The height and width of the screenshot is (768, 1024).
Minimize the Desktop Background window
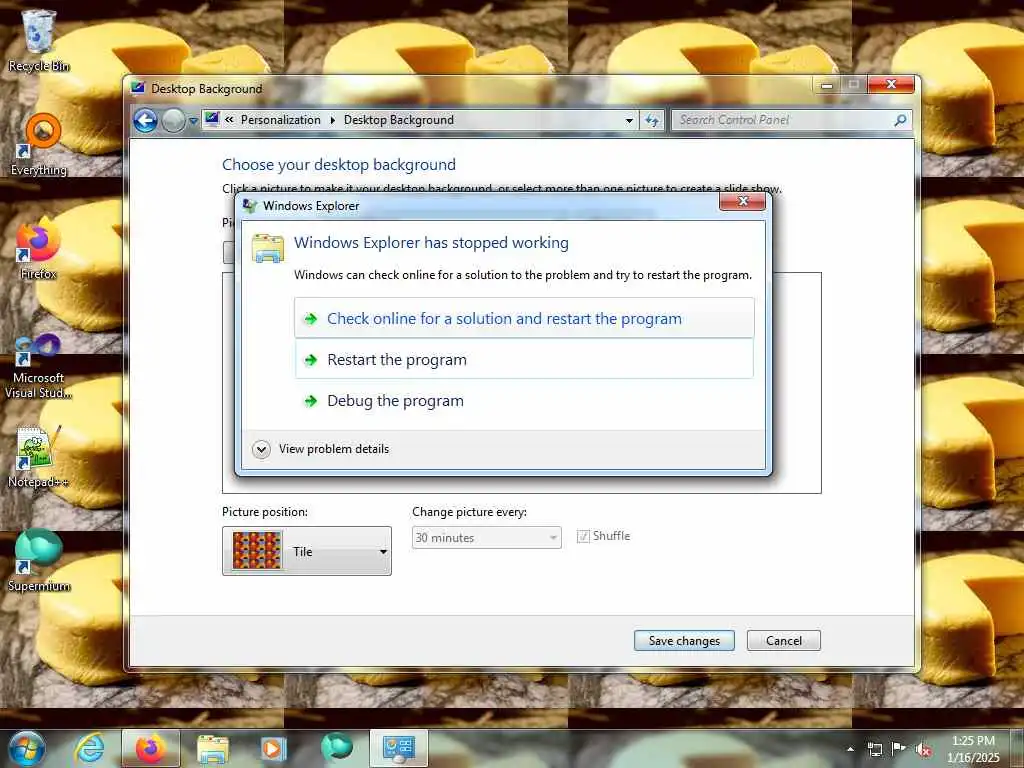[827, 85]
